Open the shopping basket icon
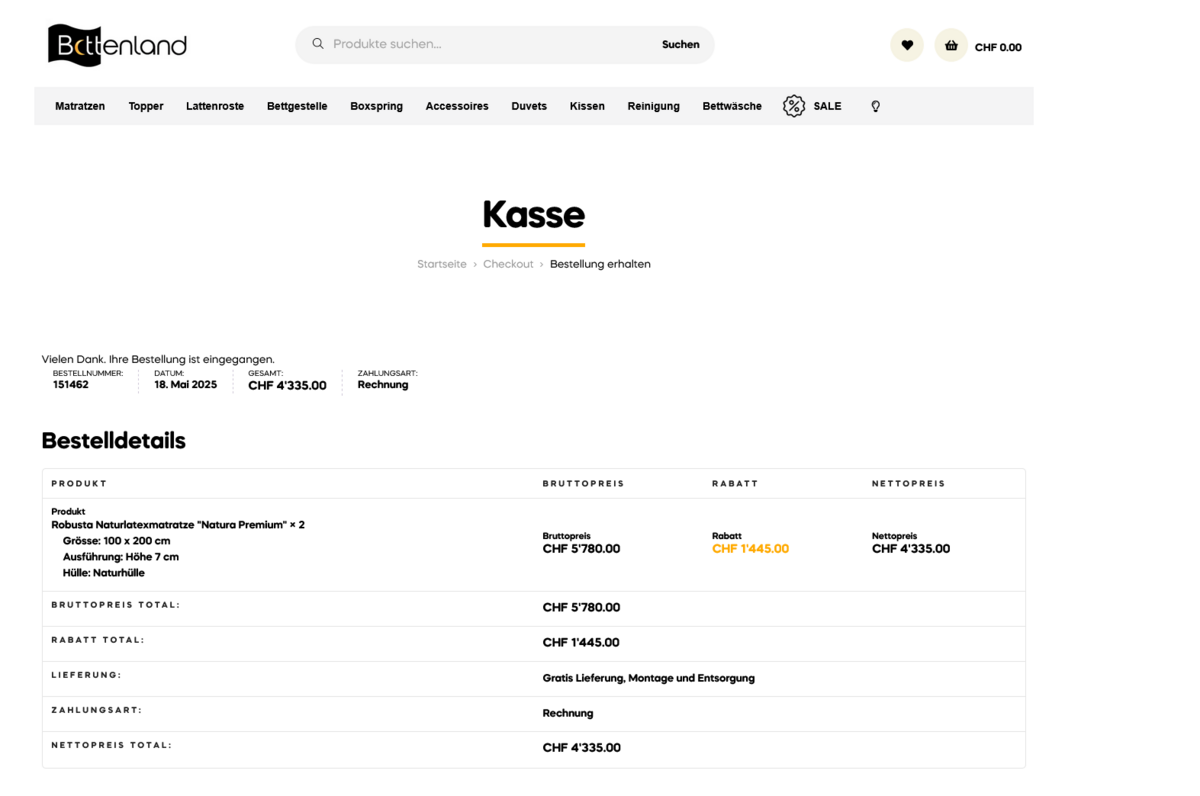 (951, 45)
